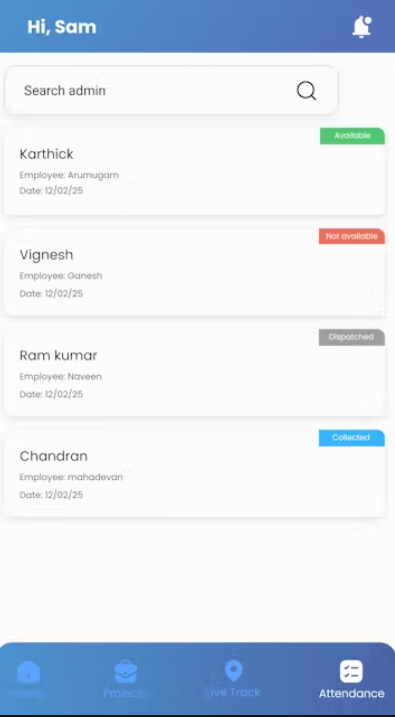Viewport: 395px width, 717px height.
Task: Click the blue Collected badge
Action: click(352, 438)
